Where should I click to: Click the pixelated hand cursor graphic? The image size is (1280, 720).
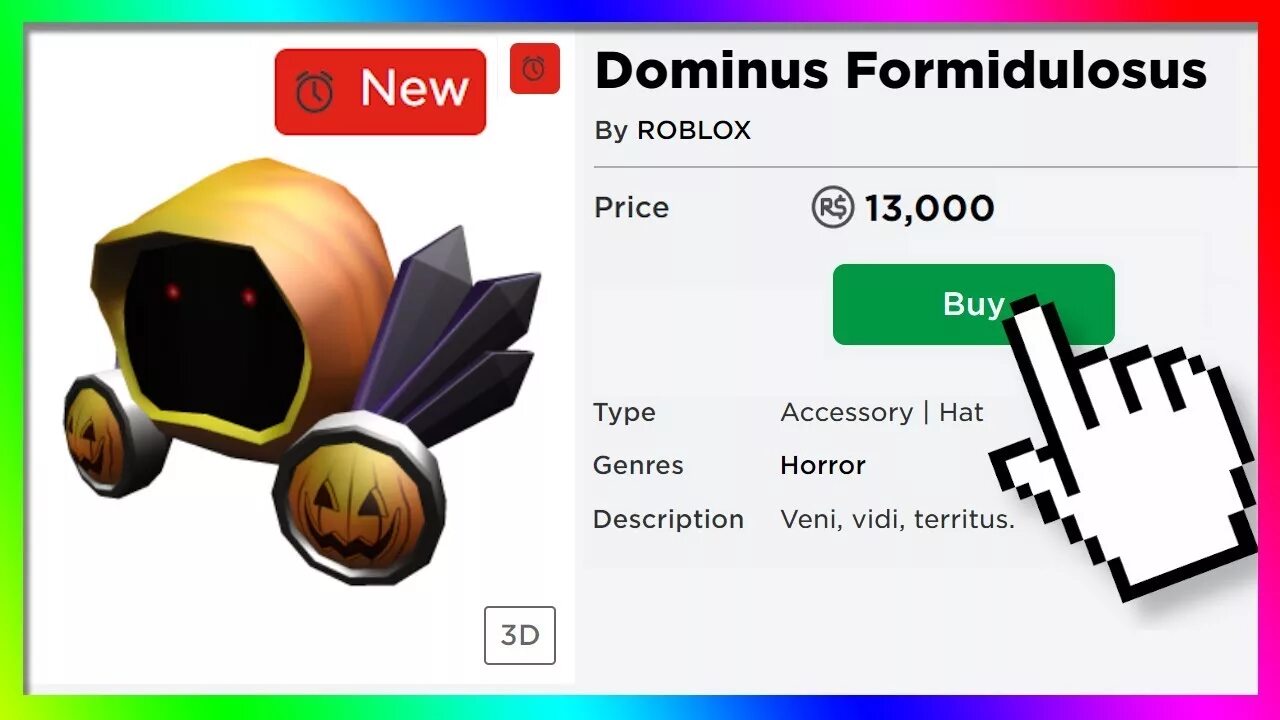[1125, 440]
